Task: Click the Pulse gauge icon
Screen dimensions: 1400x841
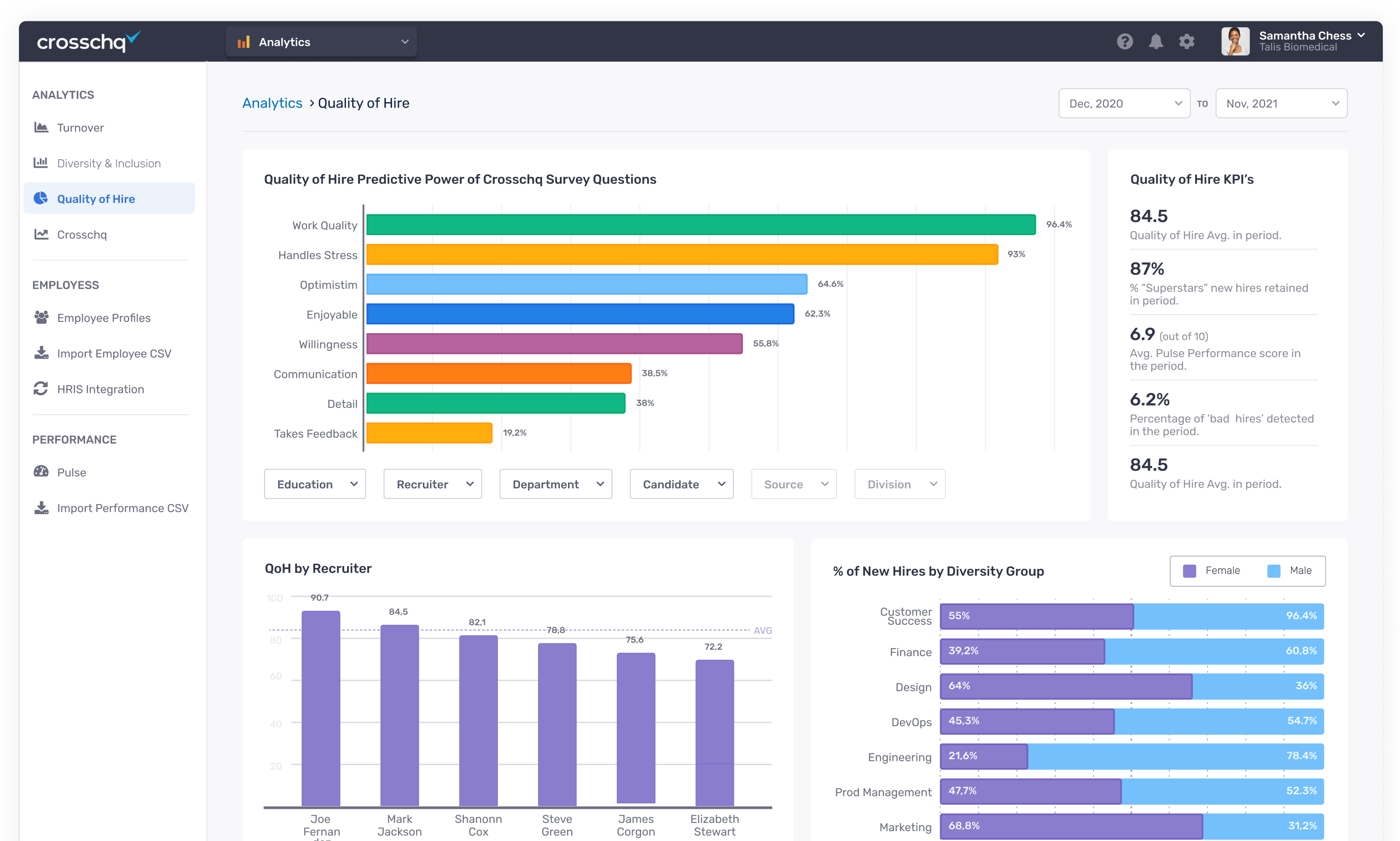Action: 41,472
